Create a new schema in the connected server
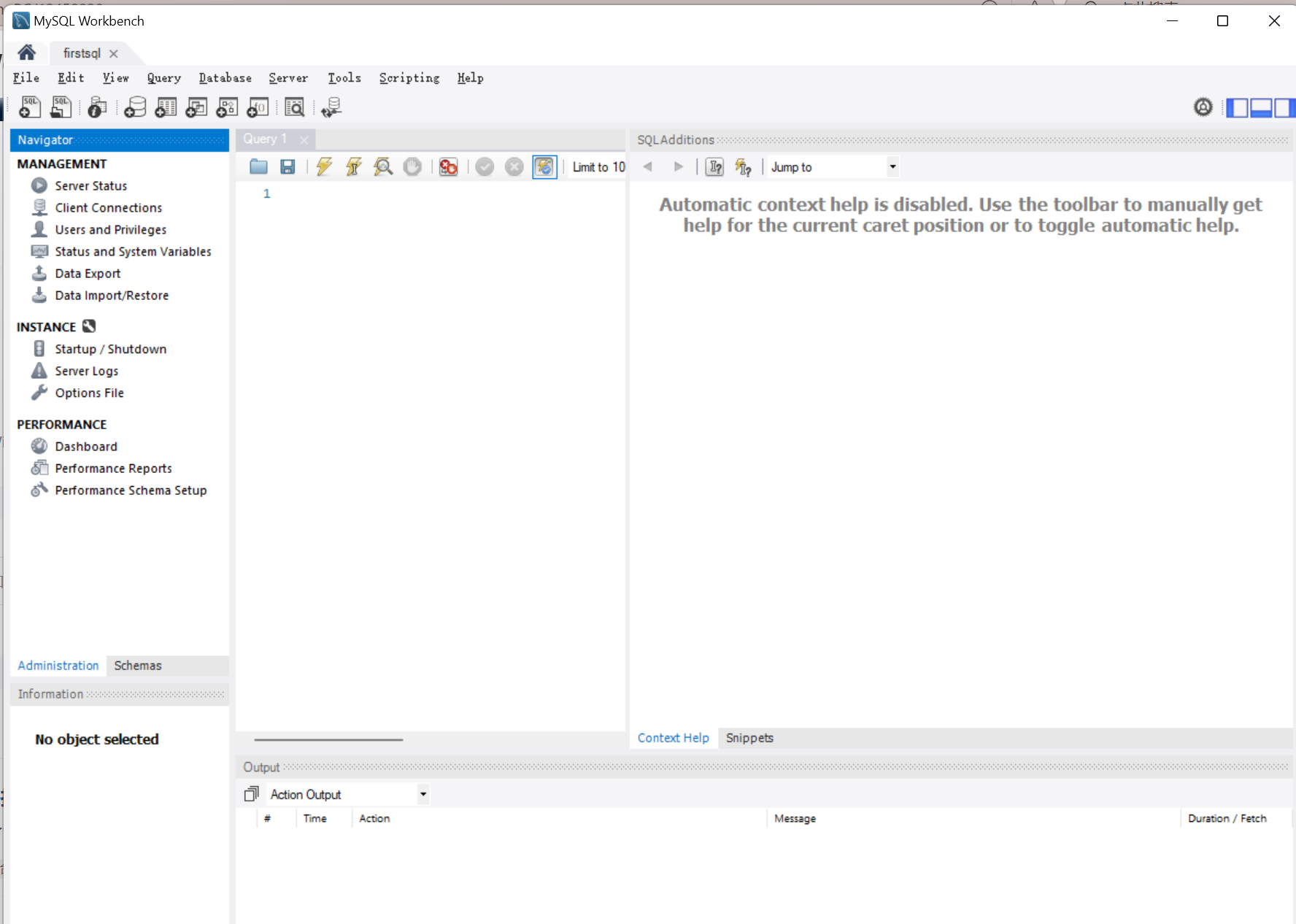 136,107
